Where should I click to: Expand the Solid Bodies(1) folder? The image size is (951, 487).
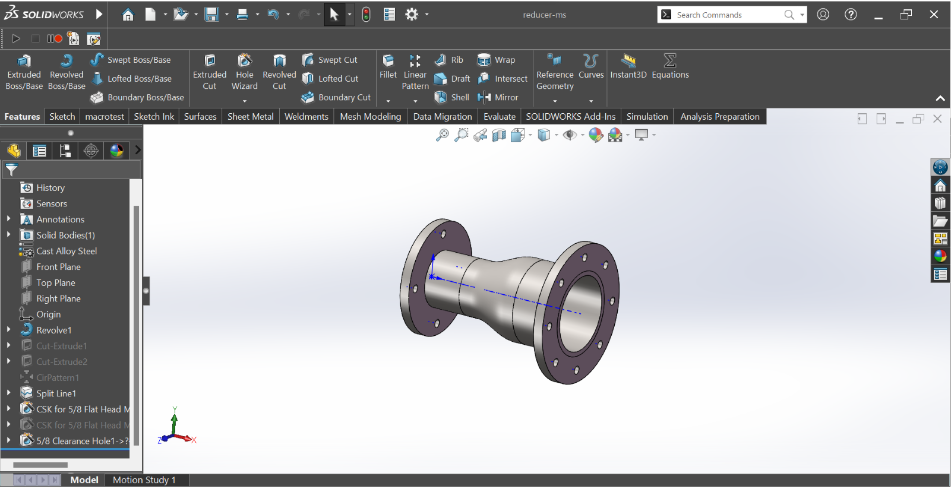tap(9, 235)
